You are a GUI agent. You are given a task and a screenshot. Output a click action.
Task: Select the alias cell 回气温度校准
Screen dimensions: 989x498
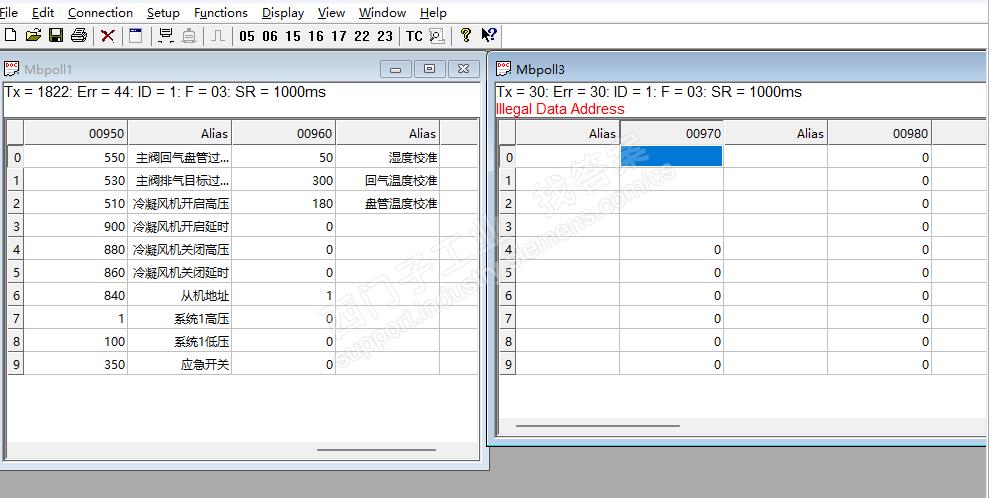click(387, 180)
